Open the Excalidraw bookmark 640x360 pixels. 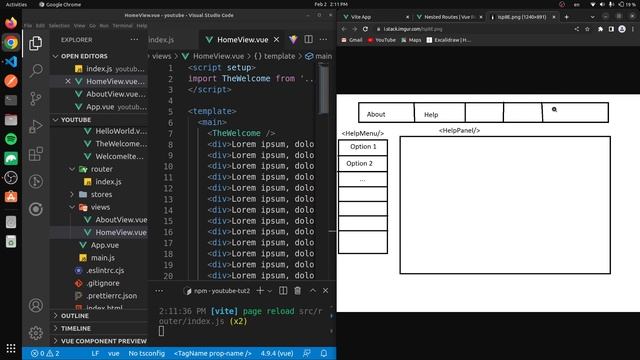(x=449, y=40)
